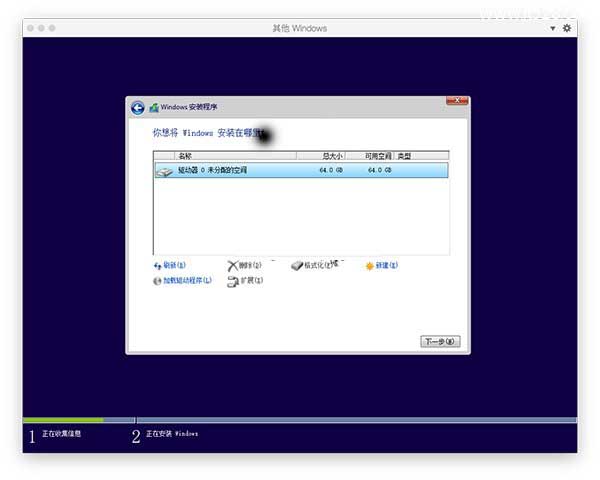Viewport: 600px width, 480px height.
Task: Sort by the 名称 column header
Action: coord(235,156)
